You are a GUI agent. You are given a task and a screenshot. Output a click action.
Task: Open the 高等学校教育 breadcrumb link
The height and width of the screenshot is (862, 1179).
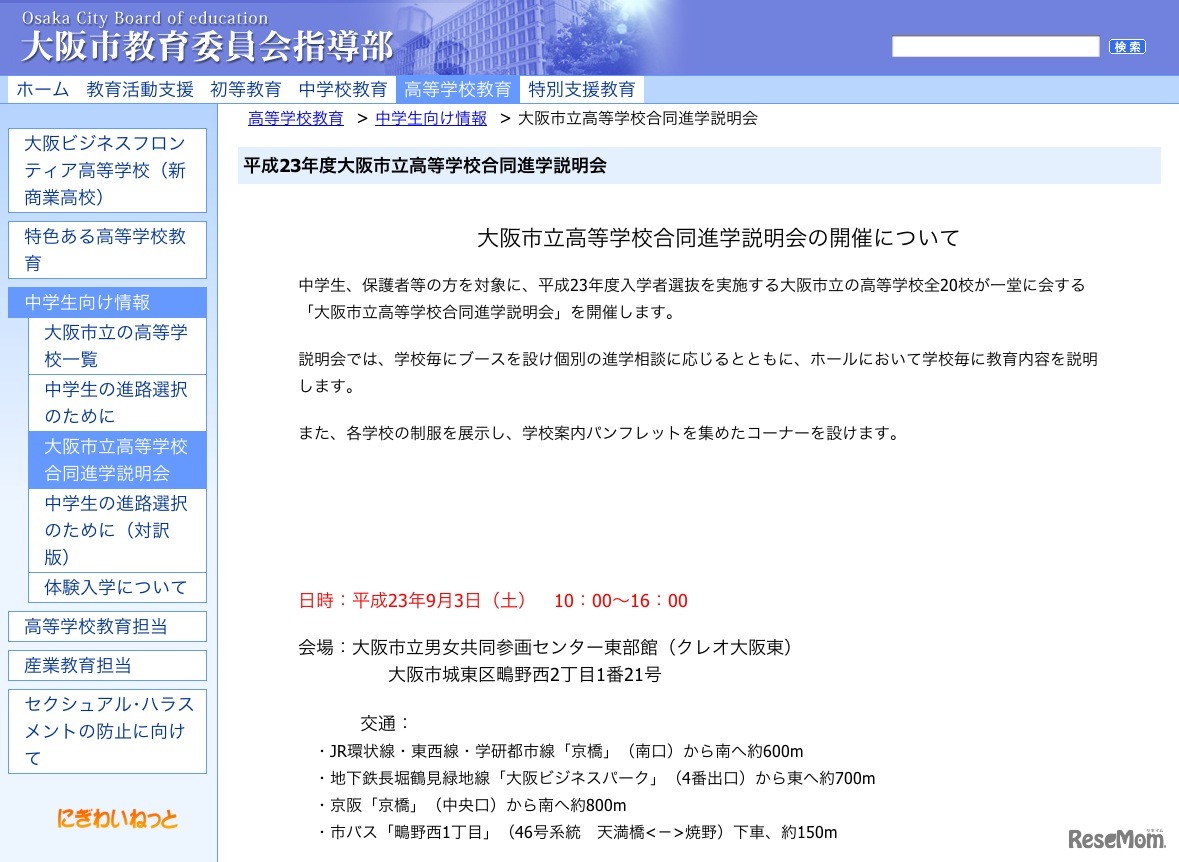coord(295,118)
